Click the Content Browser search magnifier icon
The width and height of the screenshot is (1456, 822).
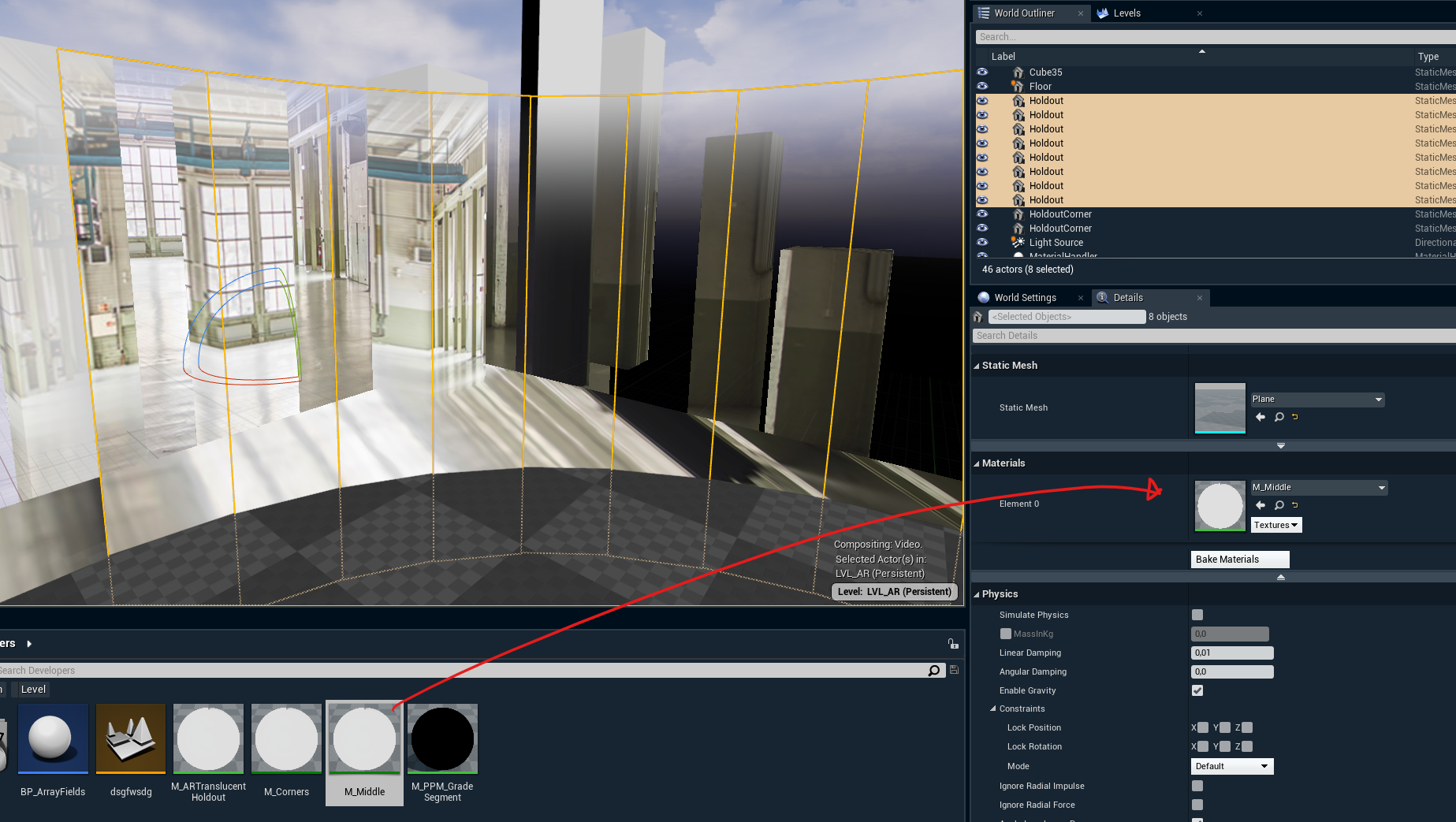pos(934,671)
